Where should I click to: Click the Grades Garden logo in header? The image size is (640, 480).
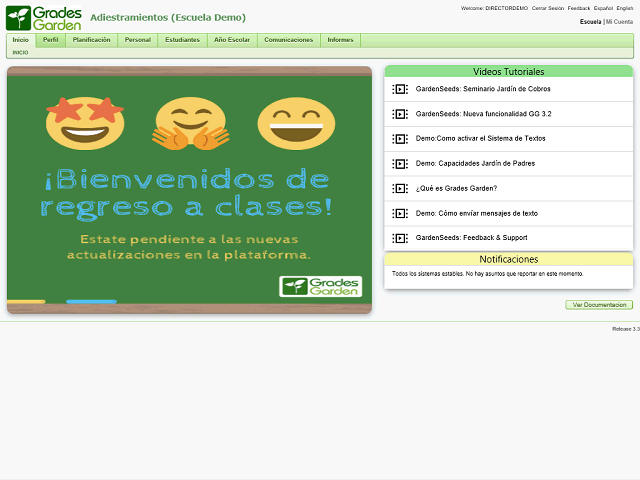(x=44, y=18)
